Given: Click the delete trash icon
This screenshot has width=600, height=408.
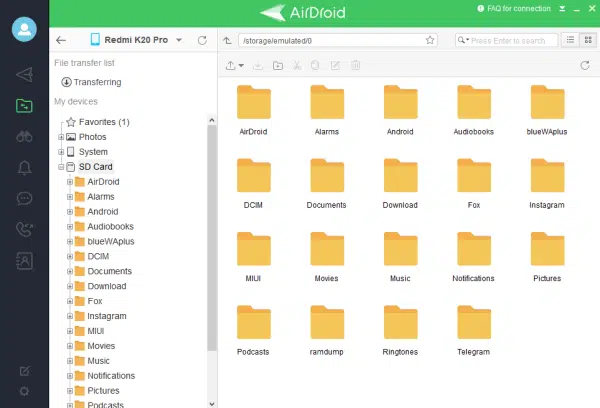Looking at the screenshot, I should coord(355,65).
